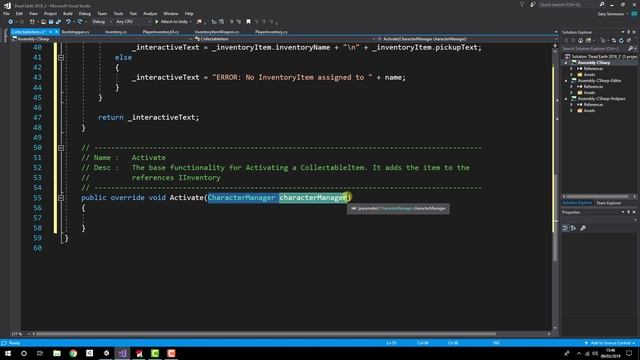Select the Assembly-CSharp-firstpass project
The width and height of the screenshot is (640, 360).
601,99
